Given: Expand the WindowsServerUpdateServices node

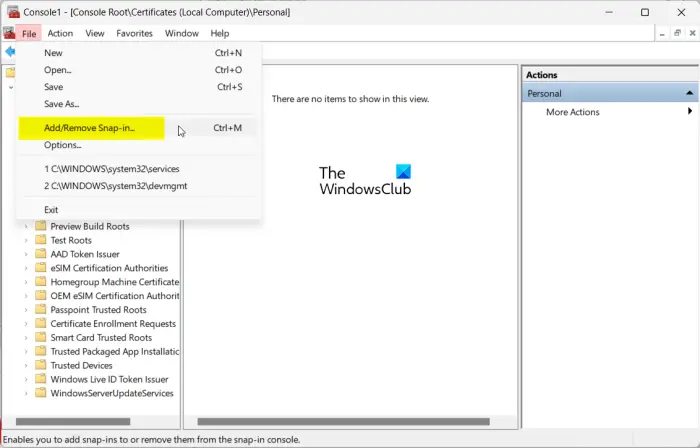Looking at the screenshot, I should point(26,394).
